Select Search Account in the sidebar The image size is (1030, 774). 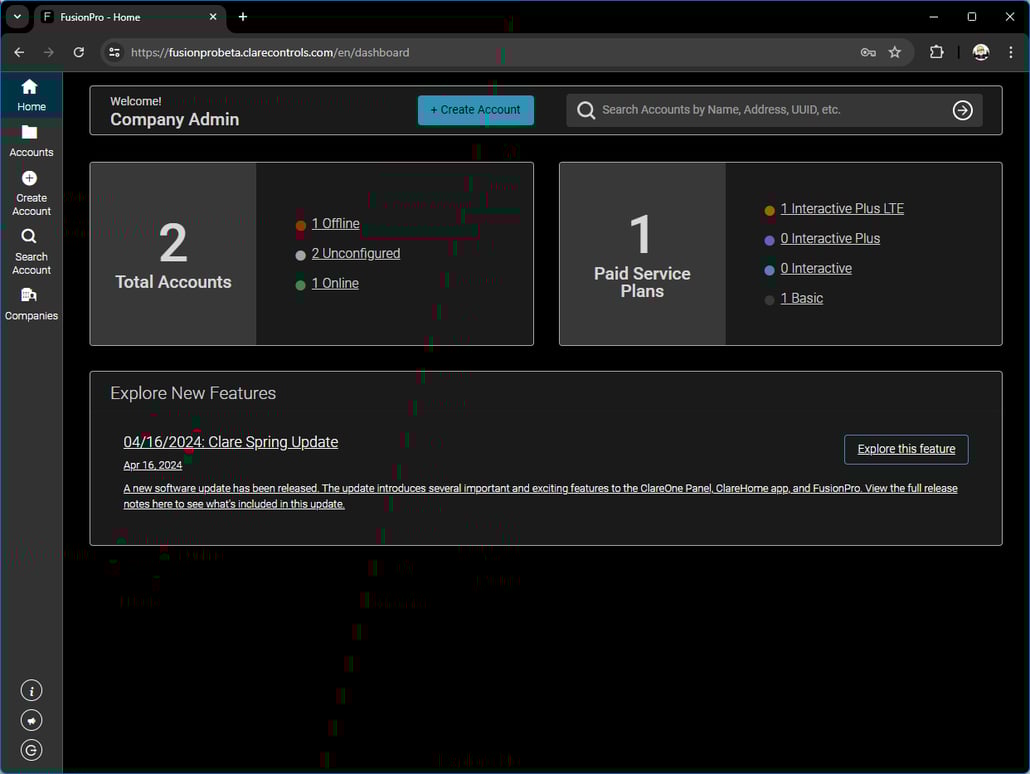[31, 248]
